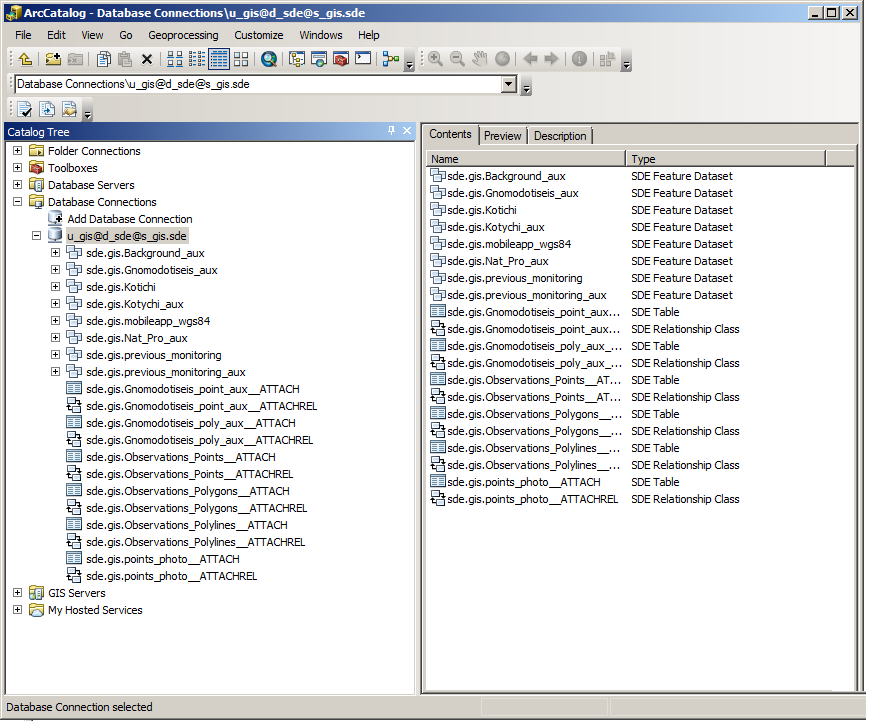Open the Windows menu
Screen dimensions: 870x721
[x=321, y=35]
